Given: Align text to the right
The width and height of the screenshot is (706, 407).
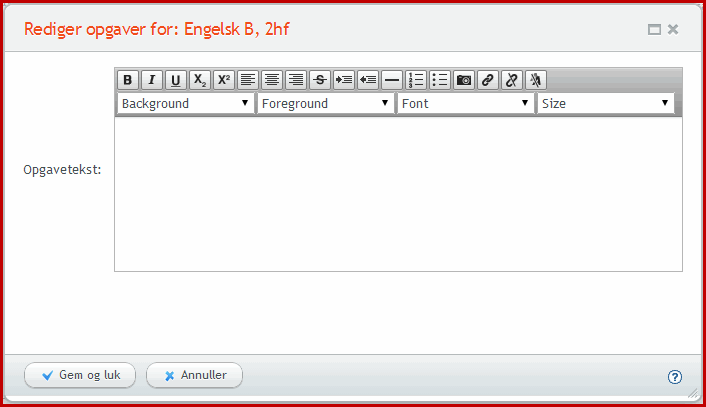Looking at the screenshot, I should [296, 80].
